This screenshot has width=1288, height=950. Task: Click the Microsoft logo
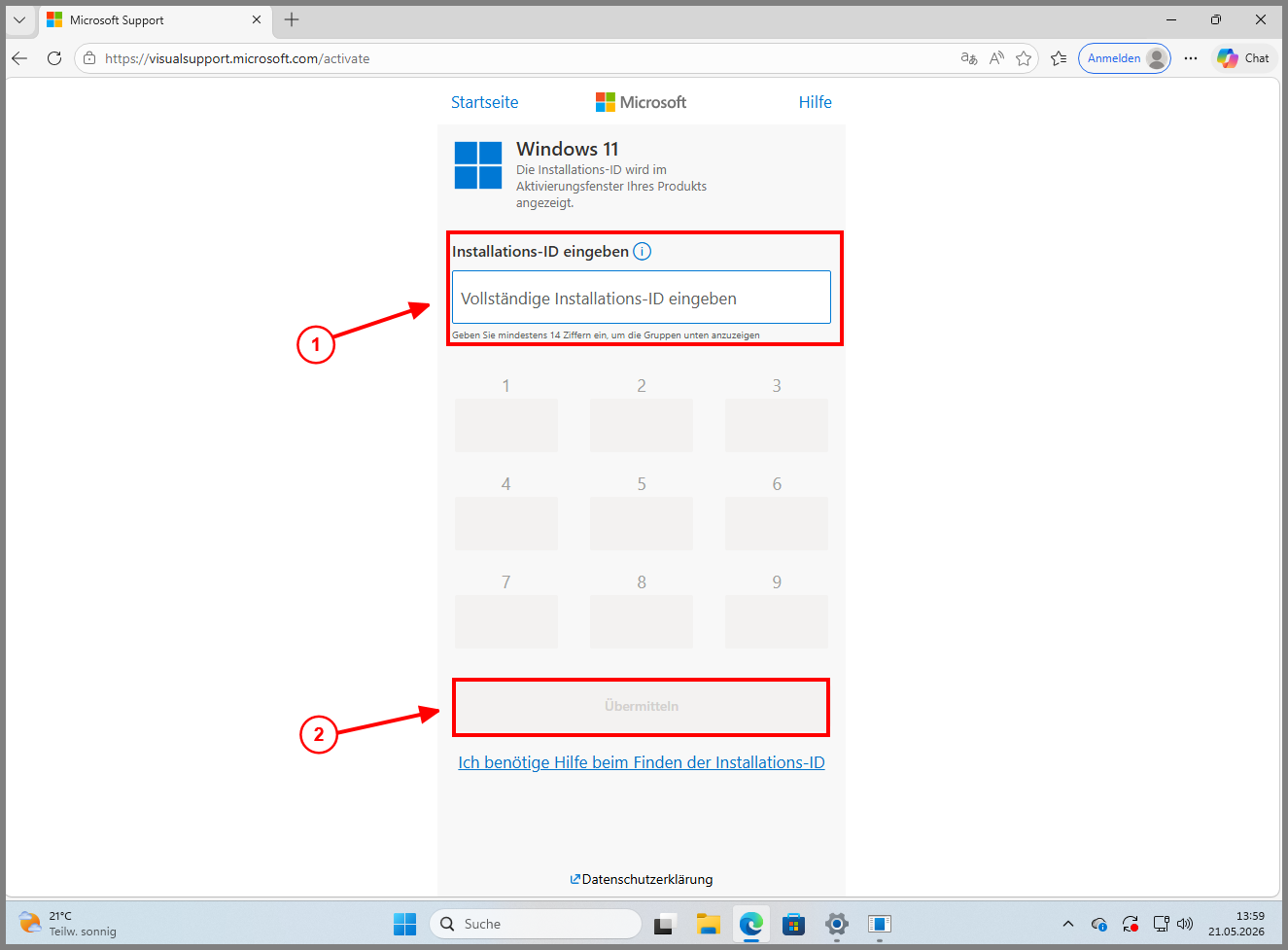641,102
